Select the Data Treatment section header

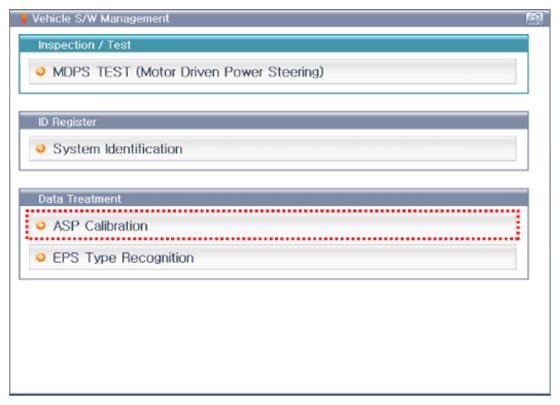pyautogui.click(x=274, y=198)
